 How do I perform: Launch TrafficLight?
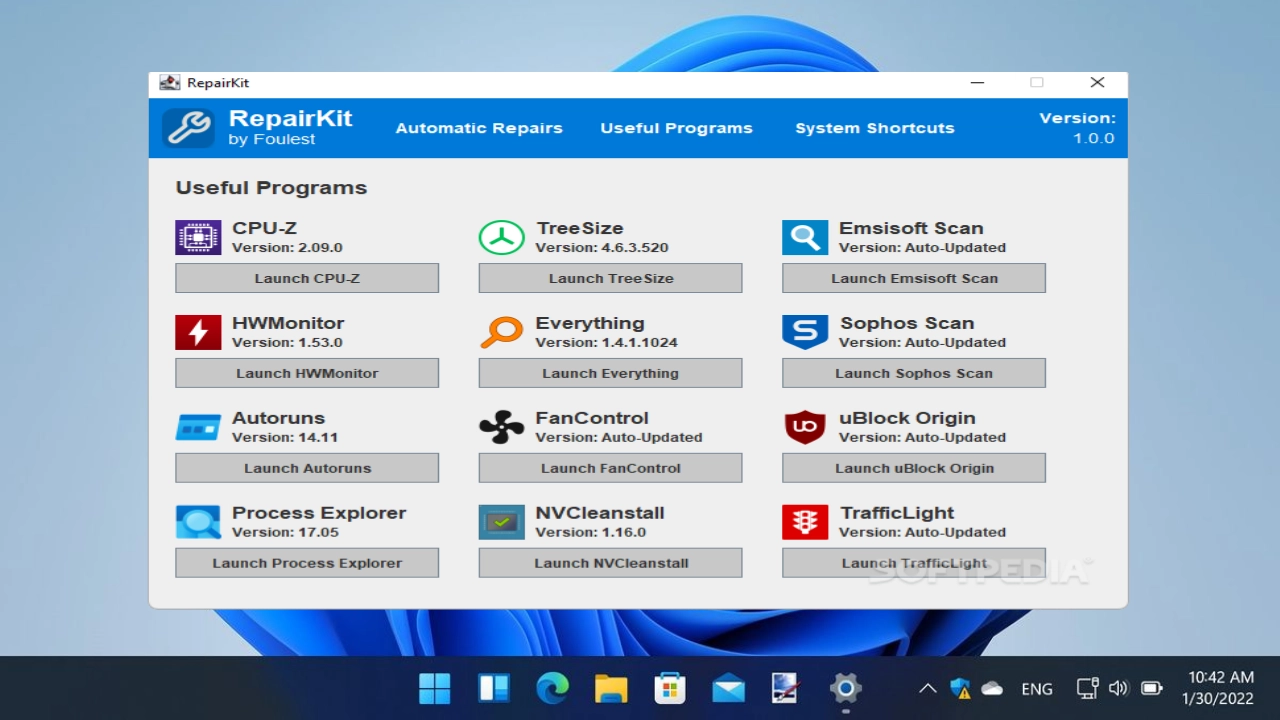(914, 563)
